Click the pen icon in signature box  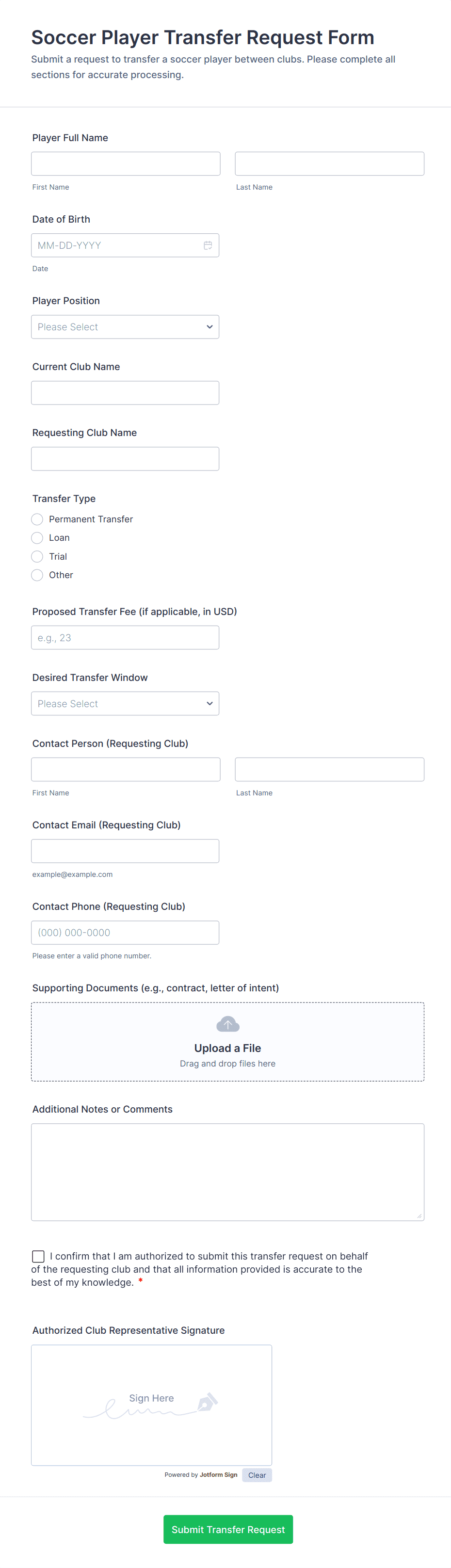tap(207, 1402)
